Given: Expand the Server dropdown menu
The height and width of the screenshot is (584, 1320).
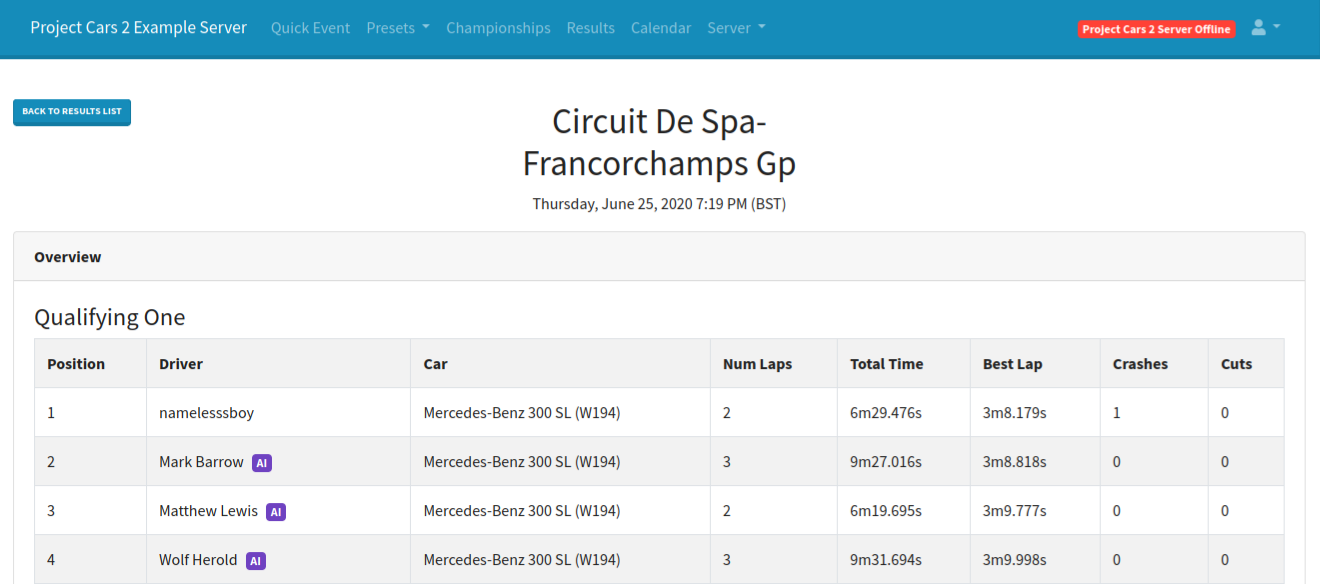Looking at the screenshot, I should [736, 28].
